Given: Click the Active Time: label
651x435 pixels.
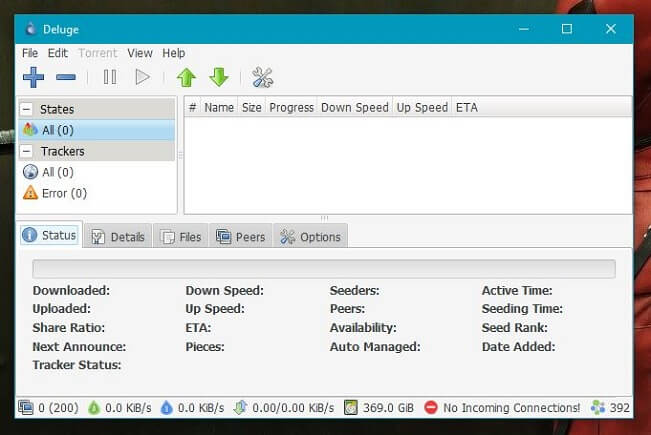Looking at the screenshot, I should (517, 291).
